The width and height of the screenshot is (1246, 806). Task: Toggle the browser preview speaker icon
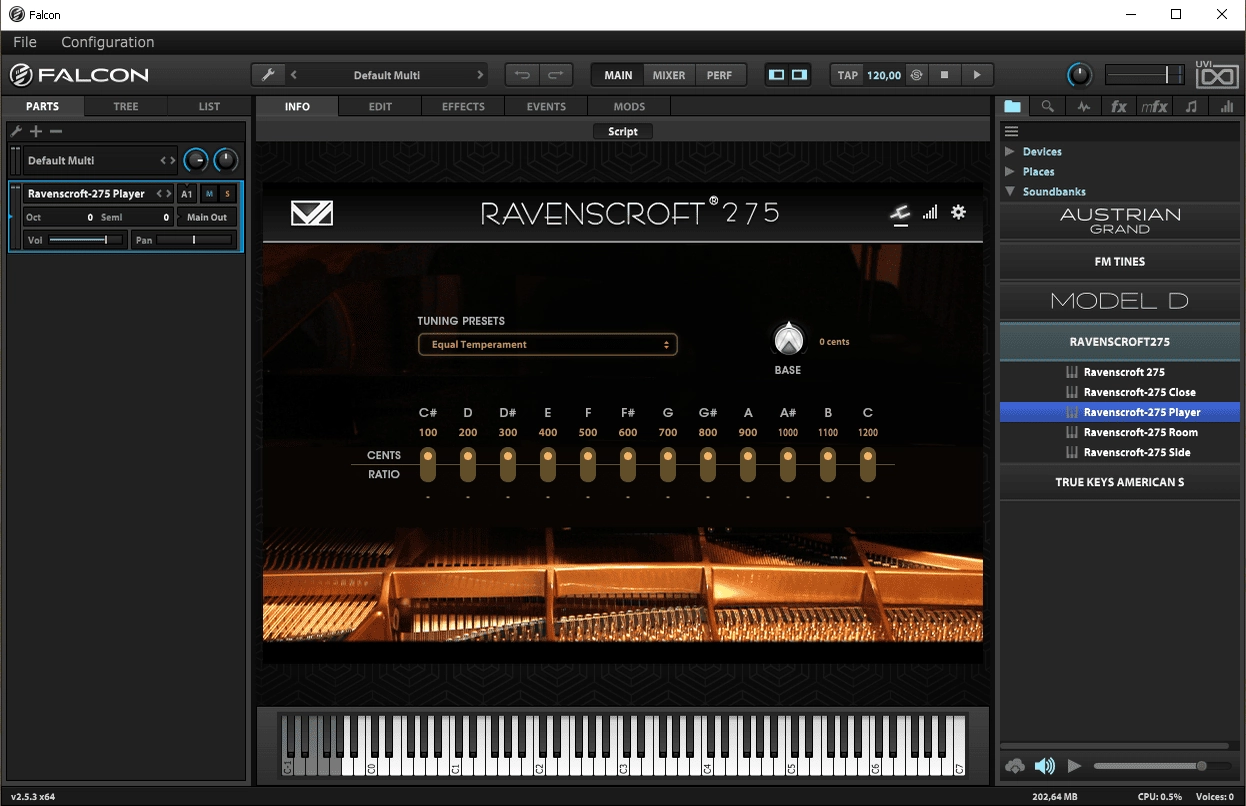[1045, 766]
